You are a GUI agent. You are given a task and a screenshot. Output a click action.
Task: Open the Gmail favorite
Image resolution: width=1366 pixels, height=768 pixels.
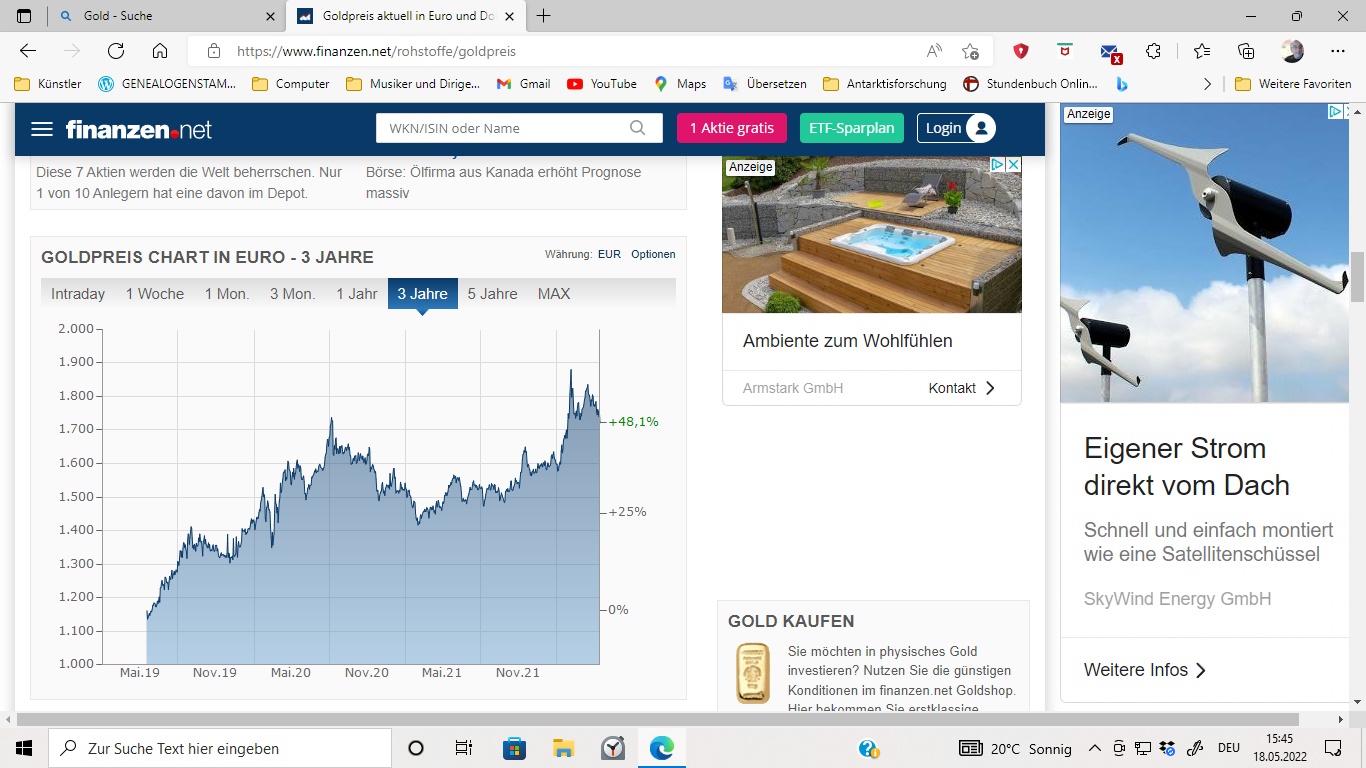(x=524, y=84)
